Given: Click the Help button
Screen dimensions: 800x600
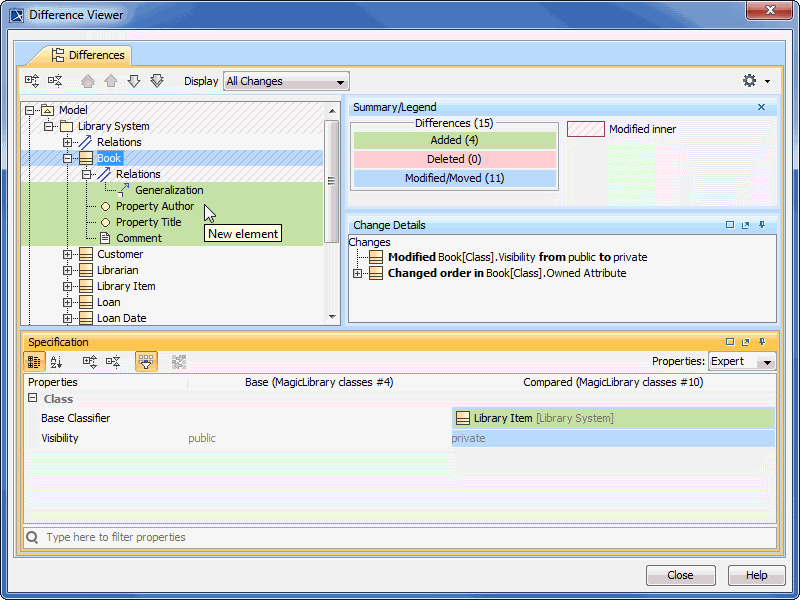Looking at the screenshot, I should click(x=756, y=575).
